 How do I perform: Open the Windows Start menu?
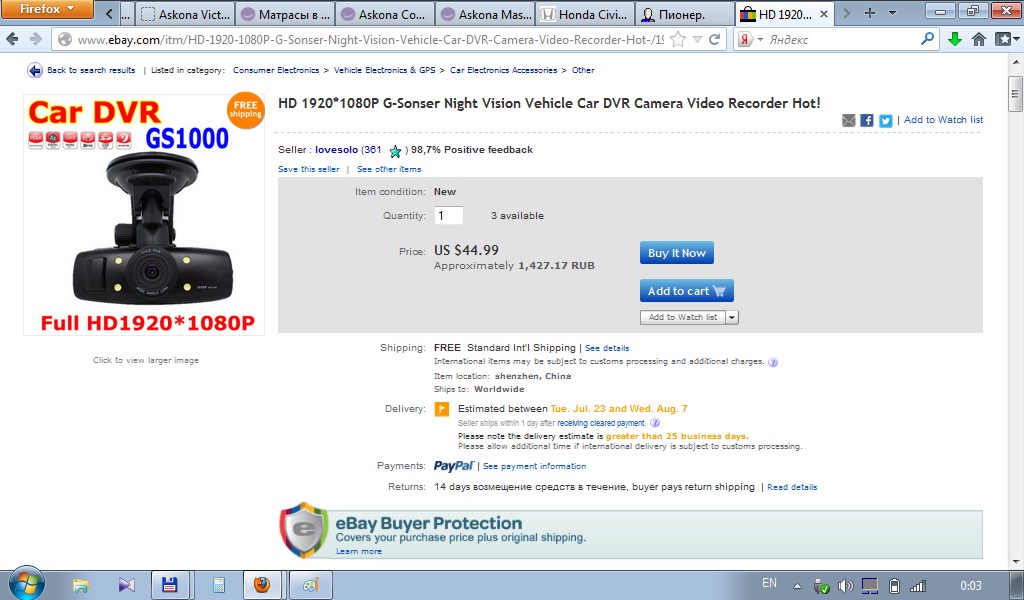click(27, 584)
